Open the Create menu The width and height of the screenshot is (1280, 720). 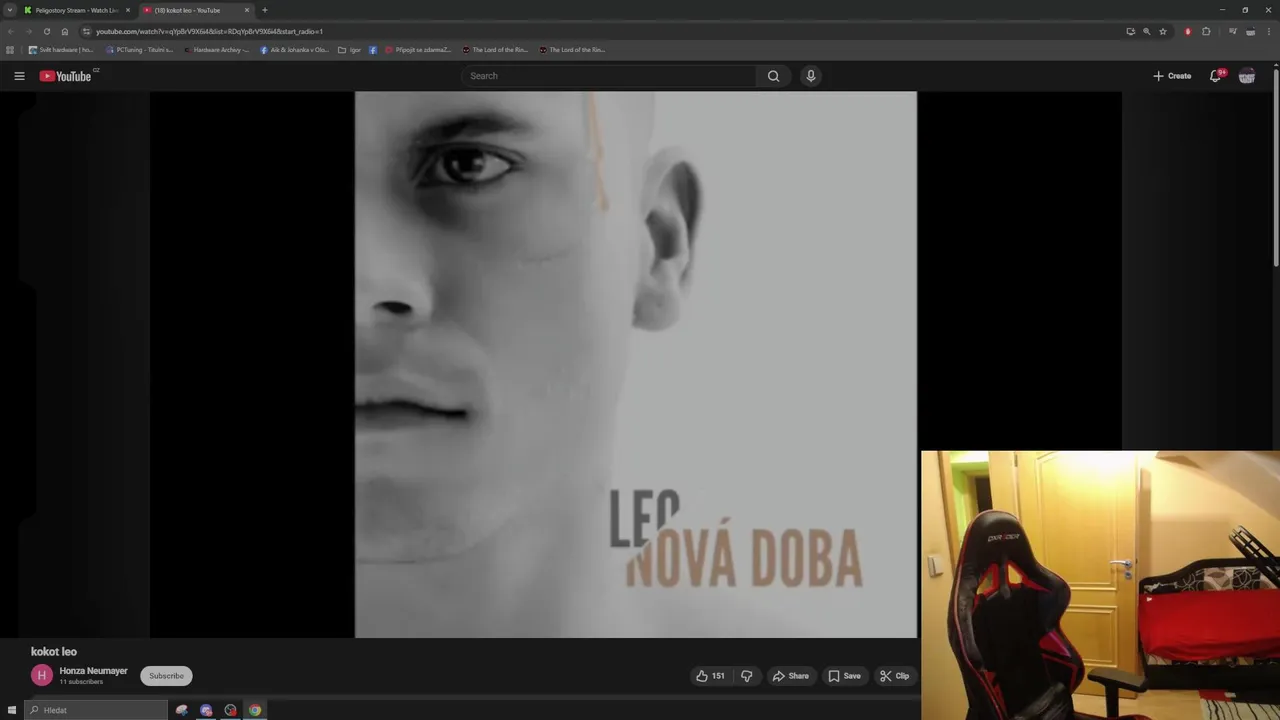(x=1172, y=76)
